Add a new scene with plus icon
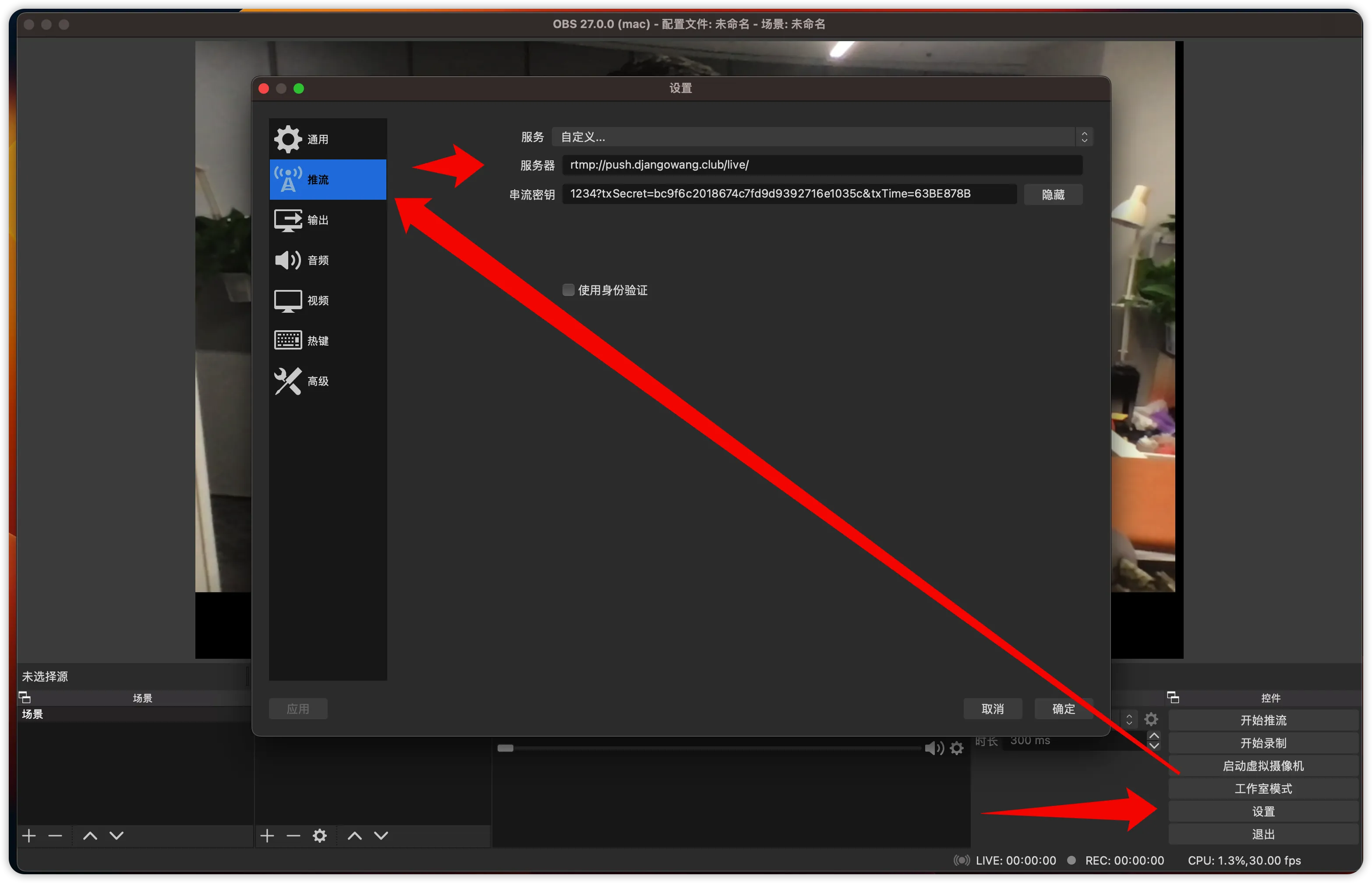The image size is (1372, 883). 28,836
